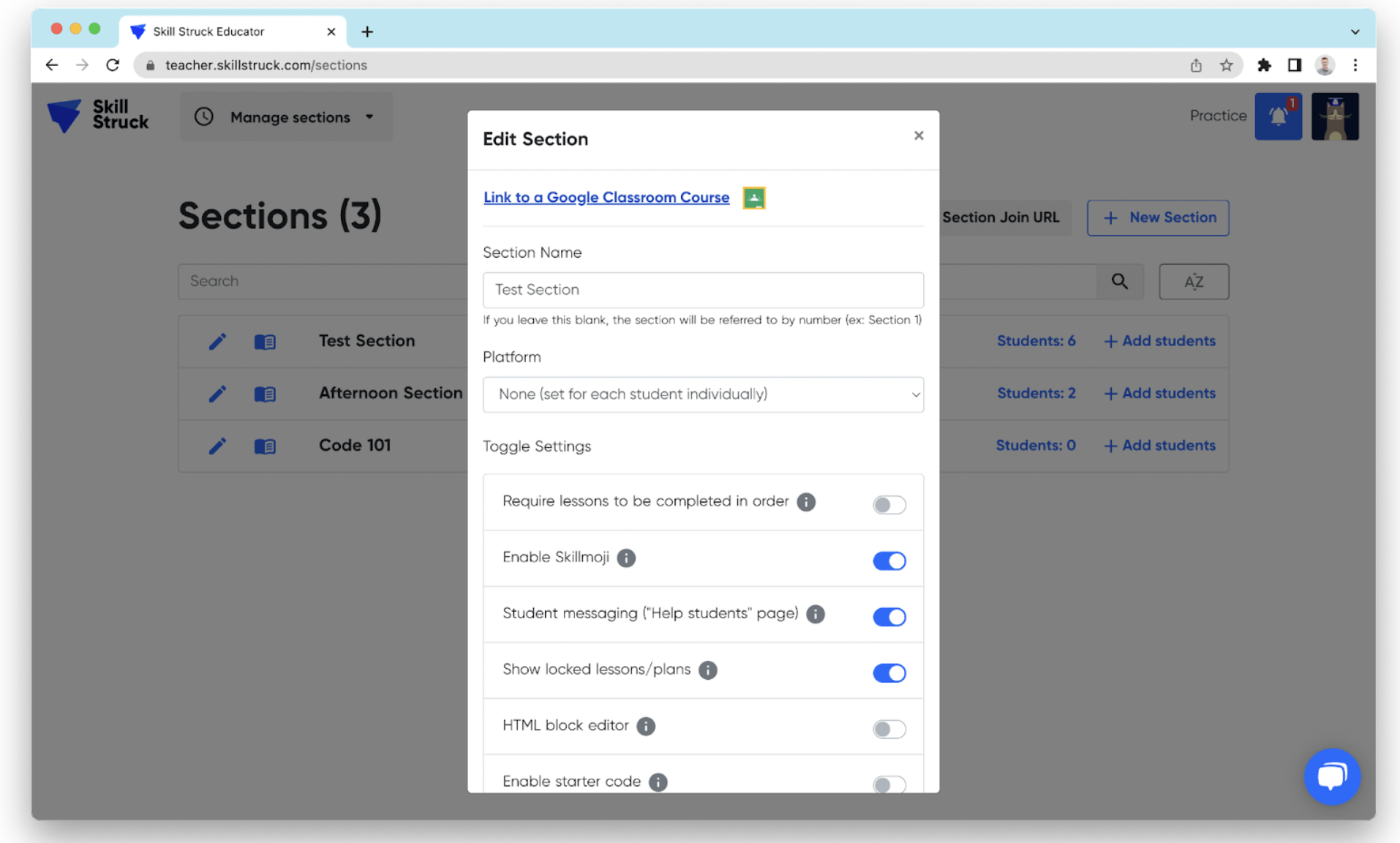Click the info icon beside Enable Skillmoji

click(x=625, y=558)
